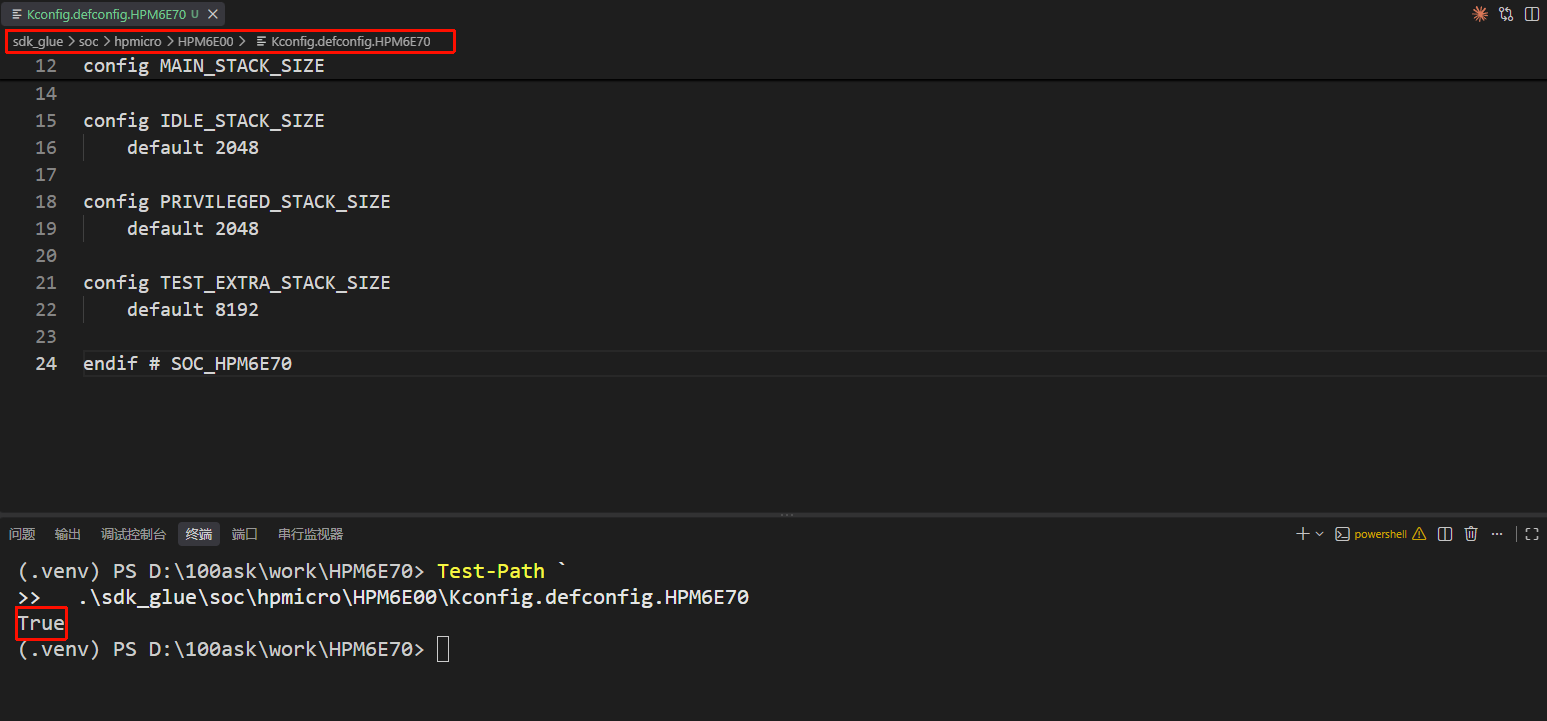
Task: Click the 'endif # SOC_HPM6E70' line
Action: (x=188, y=364)
